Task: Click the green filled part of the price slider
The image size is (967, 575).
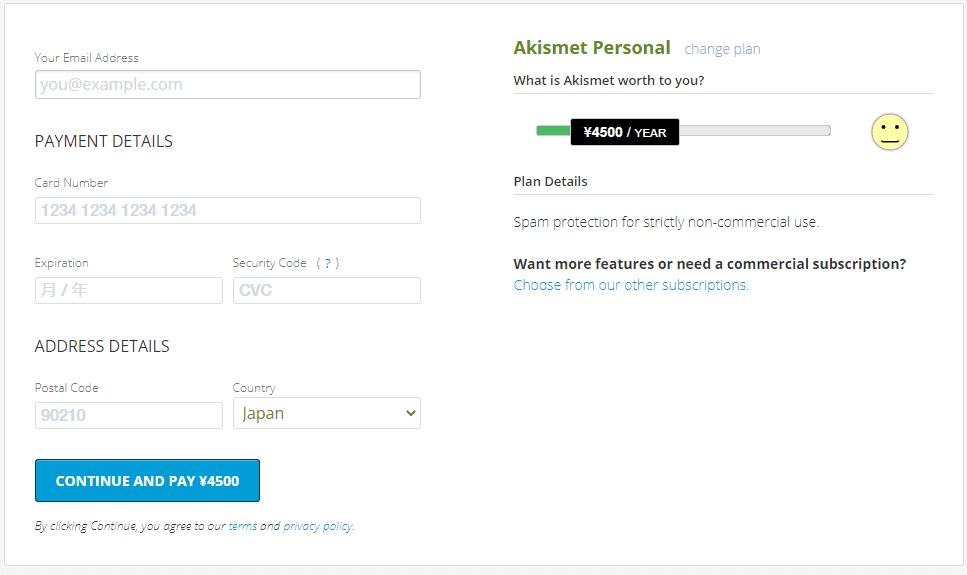Action: 552,131
